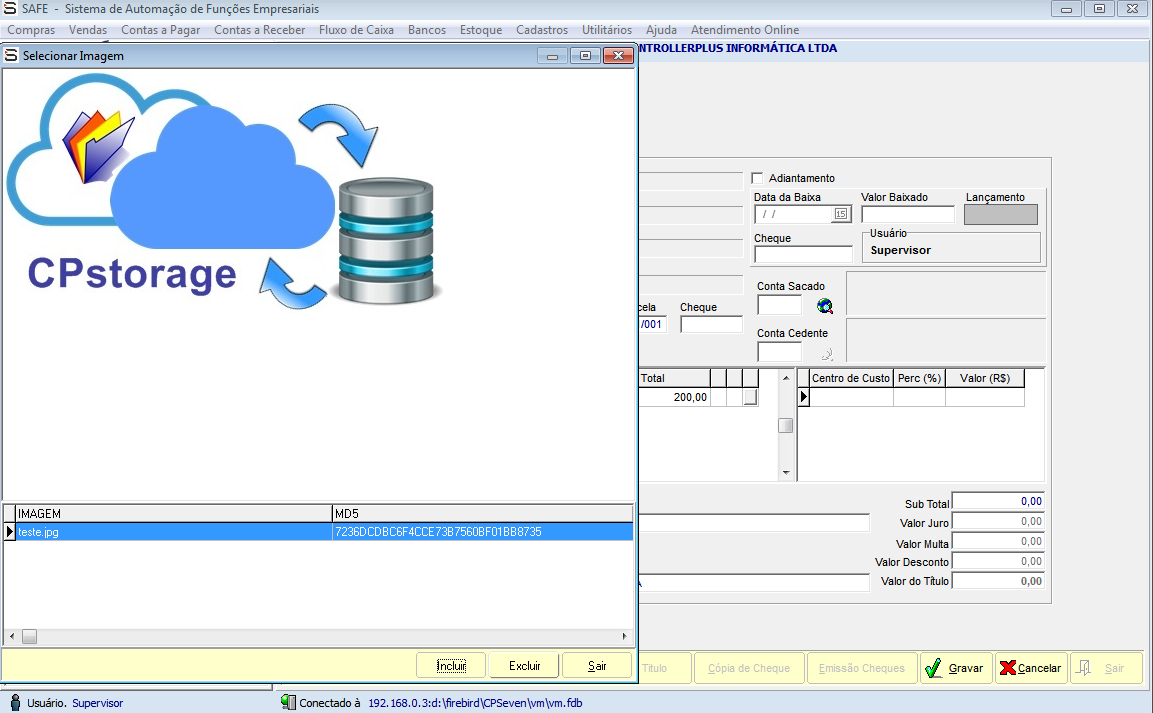
Task: Open the Cadastros menu
Action: click(542, 29)
